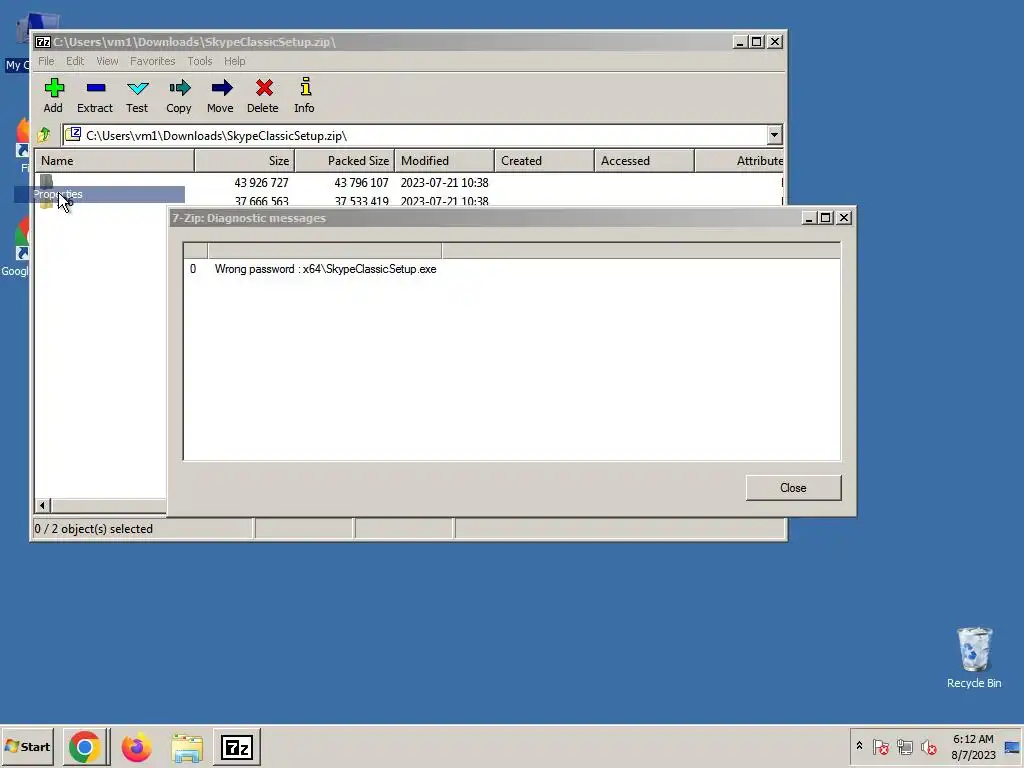Sort by Size column header

pyautogui.click(x=245, y=161)
